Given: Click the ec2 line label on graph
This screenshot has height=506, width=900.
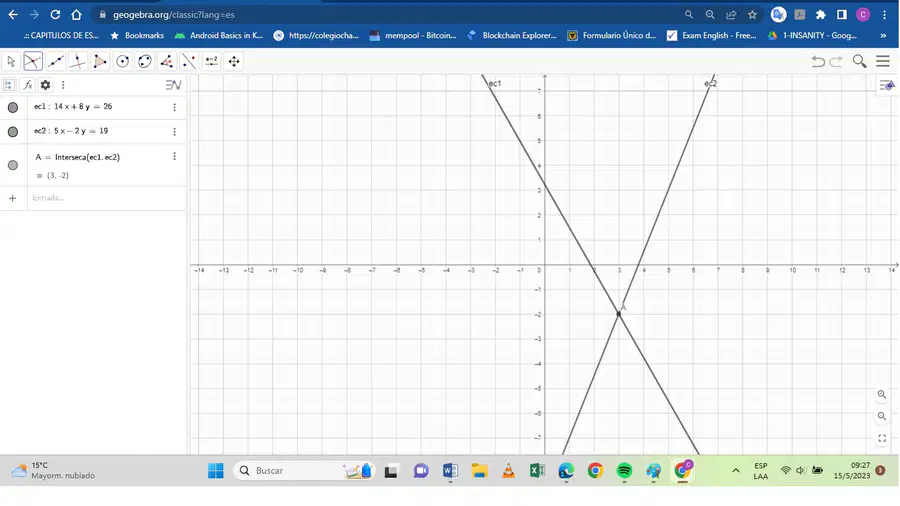Looking at the screenshot, I should click(711, 84).
